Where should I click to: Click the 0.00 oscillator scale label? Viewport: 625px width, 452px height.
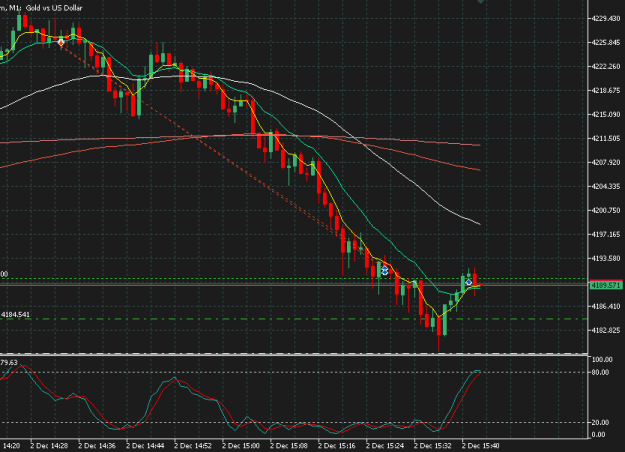pyautogui.click(x=599, y=434)
